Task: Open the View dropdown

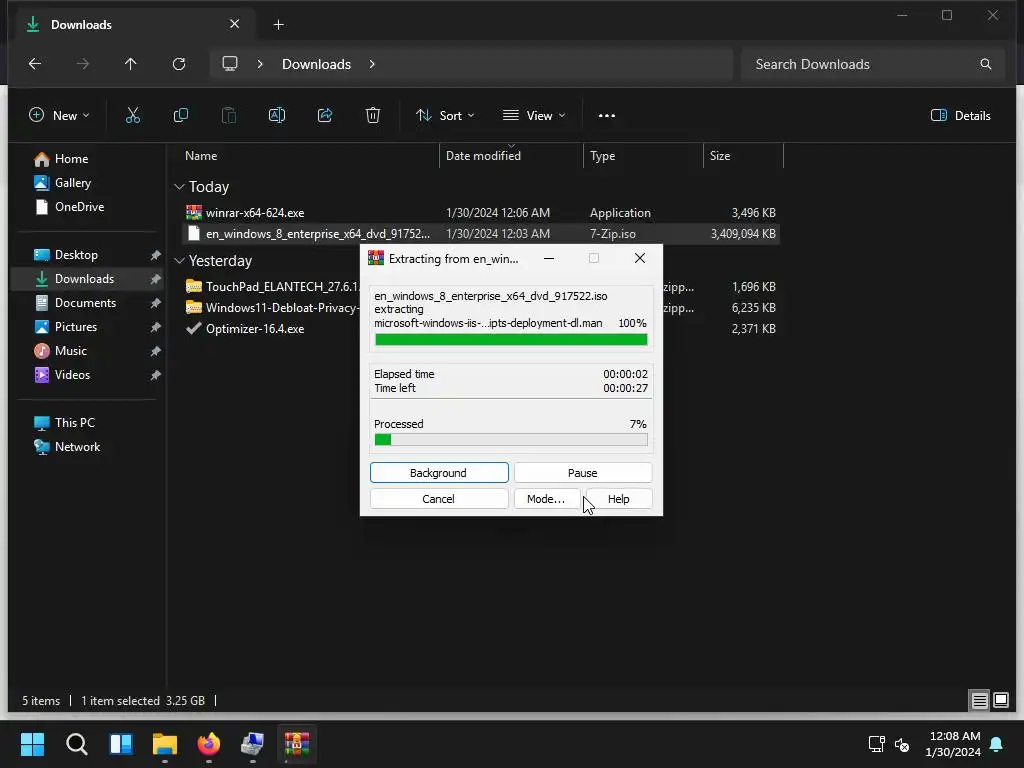Action: pos(534,116)
